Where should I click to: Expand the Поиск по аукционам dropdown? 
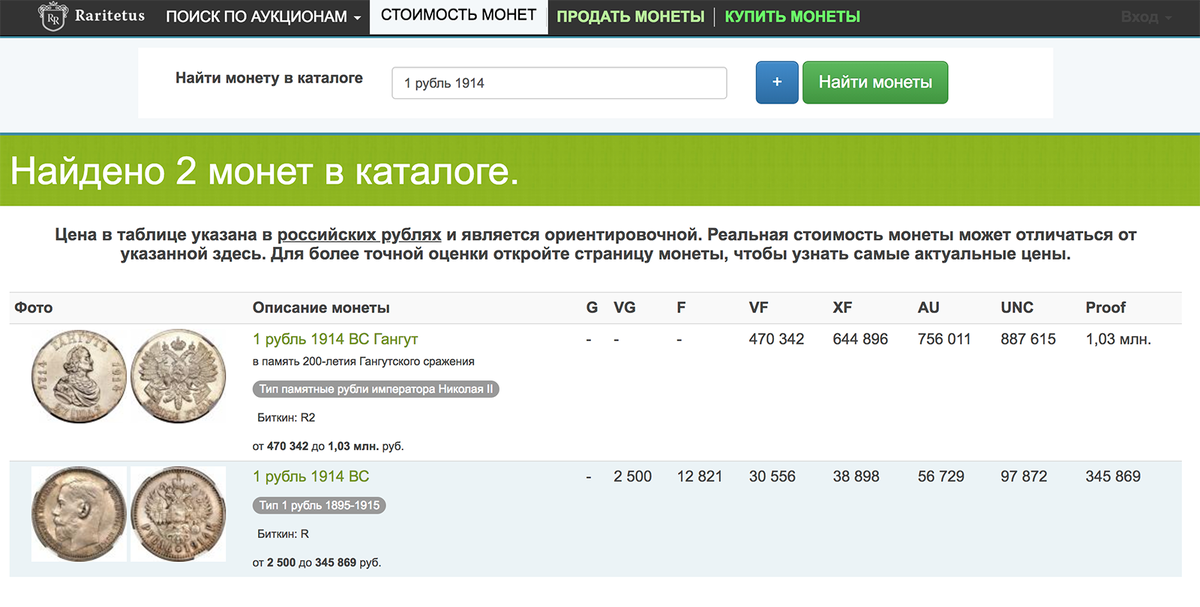click(263, 17)
